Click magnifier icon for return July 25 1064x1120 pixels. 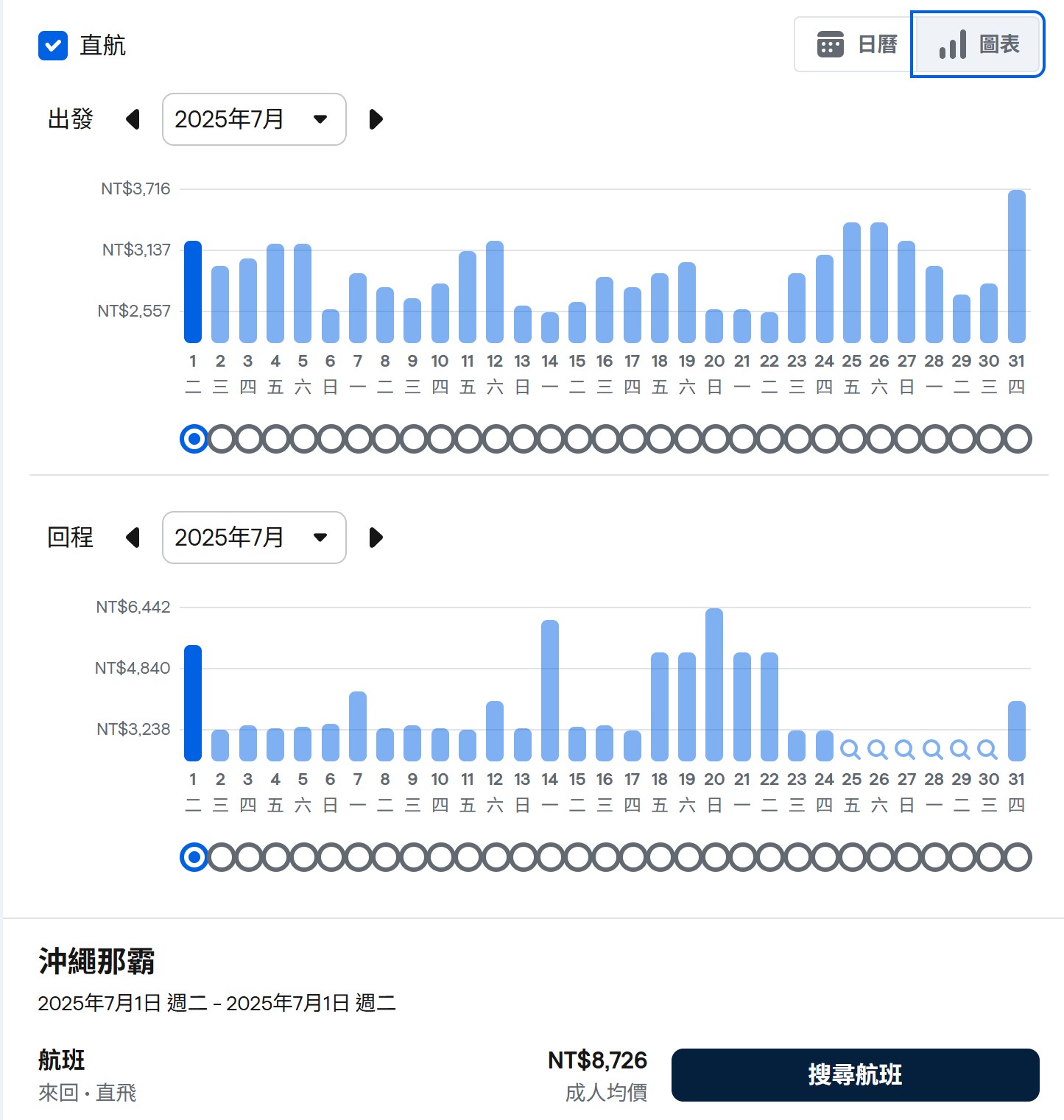850,750
